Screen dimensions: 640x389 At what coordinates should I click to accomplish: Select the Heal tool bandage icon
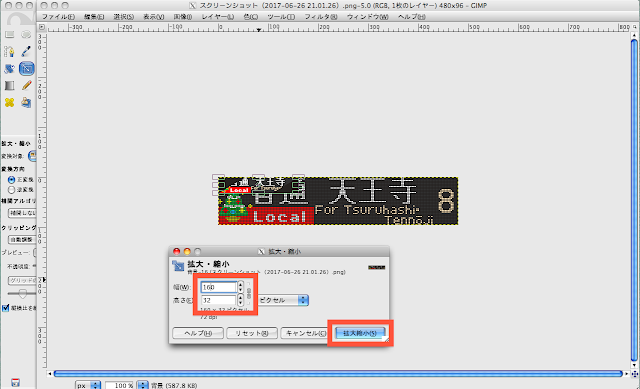9,102
